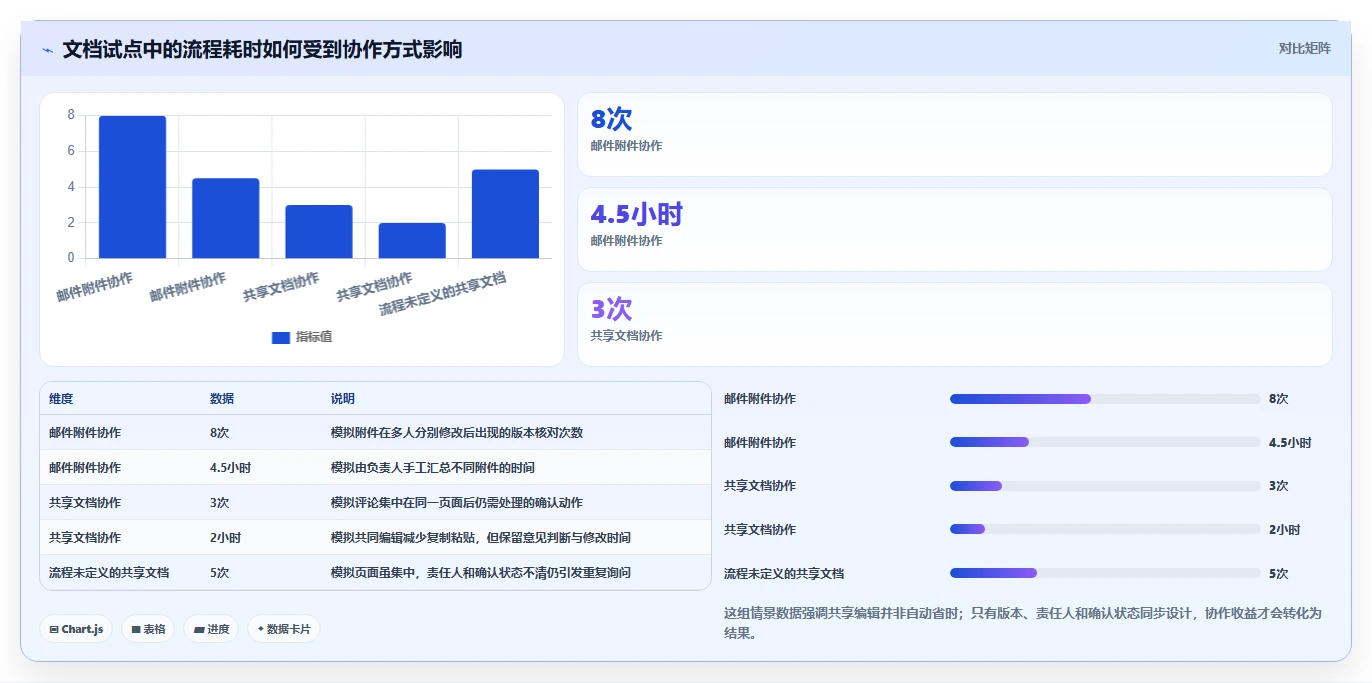This screenshot has width=1372, height=683.
Task: Click the 维度 column header
Action: (x=61, y=398)
